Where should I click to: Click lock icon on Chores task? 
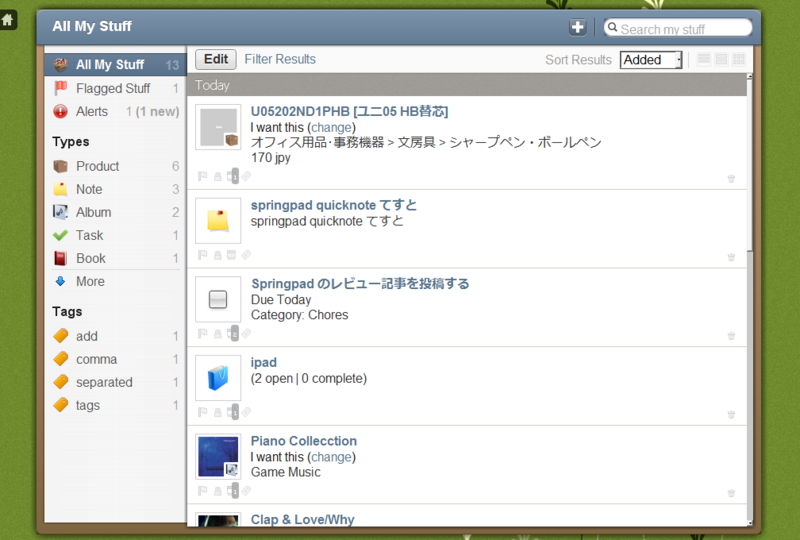tap(217, 334)
